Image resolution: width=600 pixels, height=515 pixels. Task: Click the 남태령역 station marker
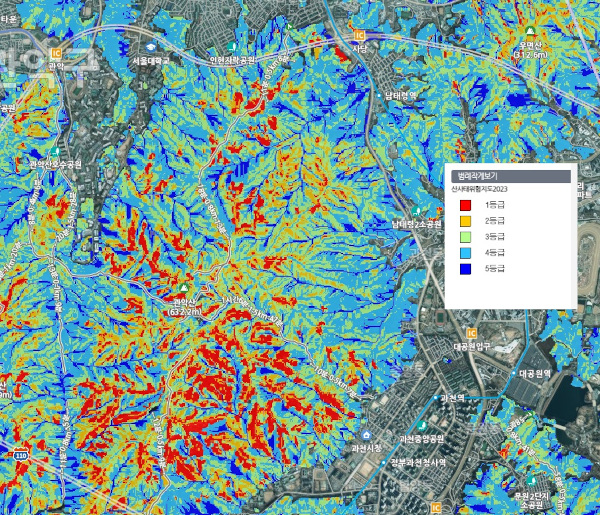(x=379, y=95)
